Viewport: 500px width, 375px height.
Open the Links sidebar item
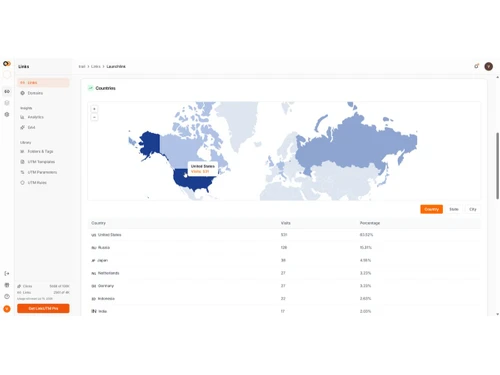[43, 82]
